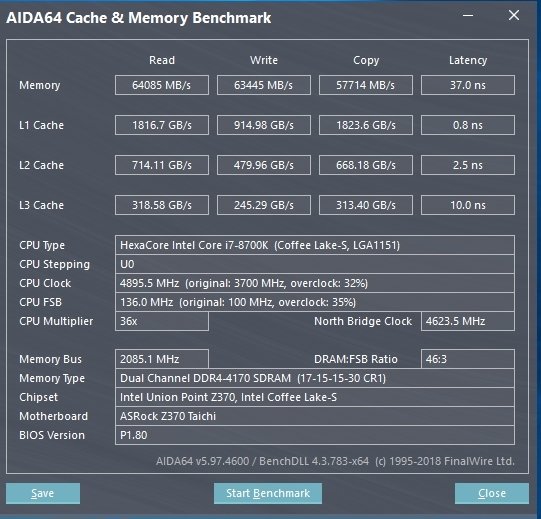Click the L3 Cache Latency 10.0 ns box
This screenshot has width=541, height=519.
pyautogui.click(x=468, y=205)
